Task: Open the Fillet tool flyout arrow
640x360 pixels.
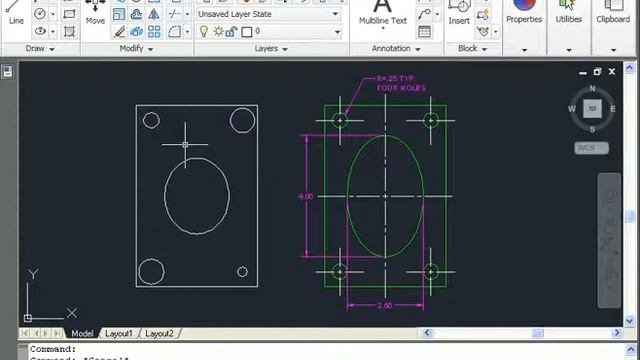Action: 187,31
